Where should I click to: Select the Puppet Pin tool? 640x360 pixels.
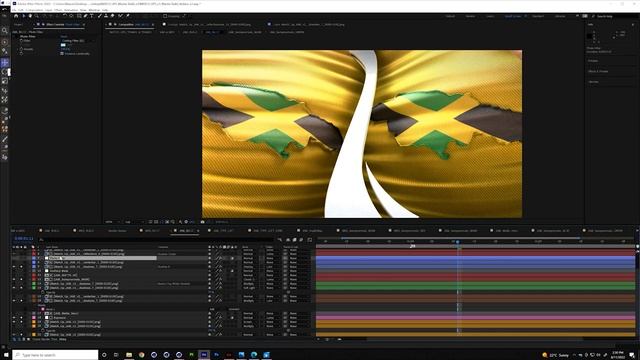pyautogui.click(x=128, y=16)
